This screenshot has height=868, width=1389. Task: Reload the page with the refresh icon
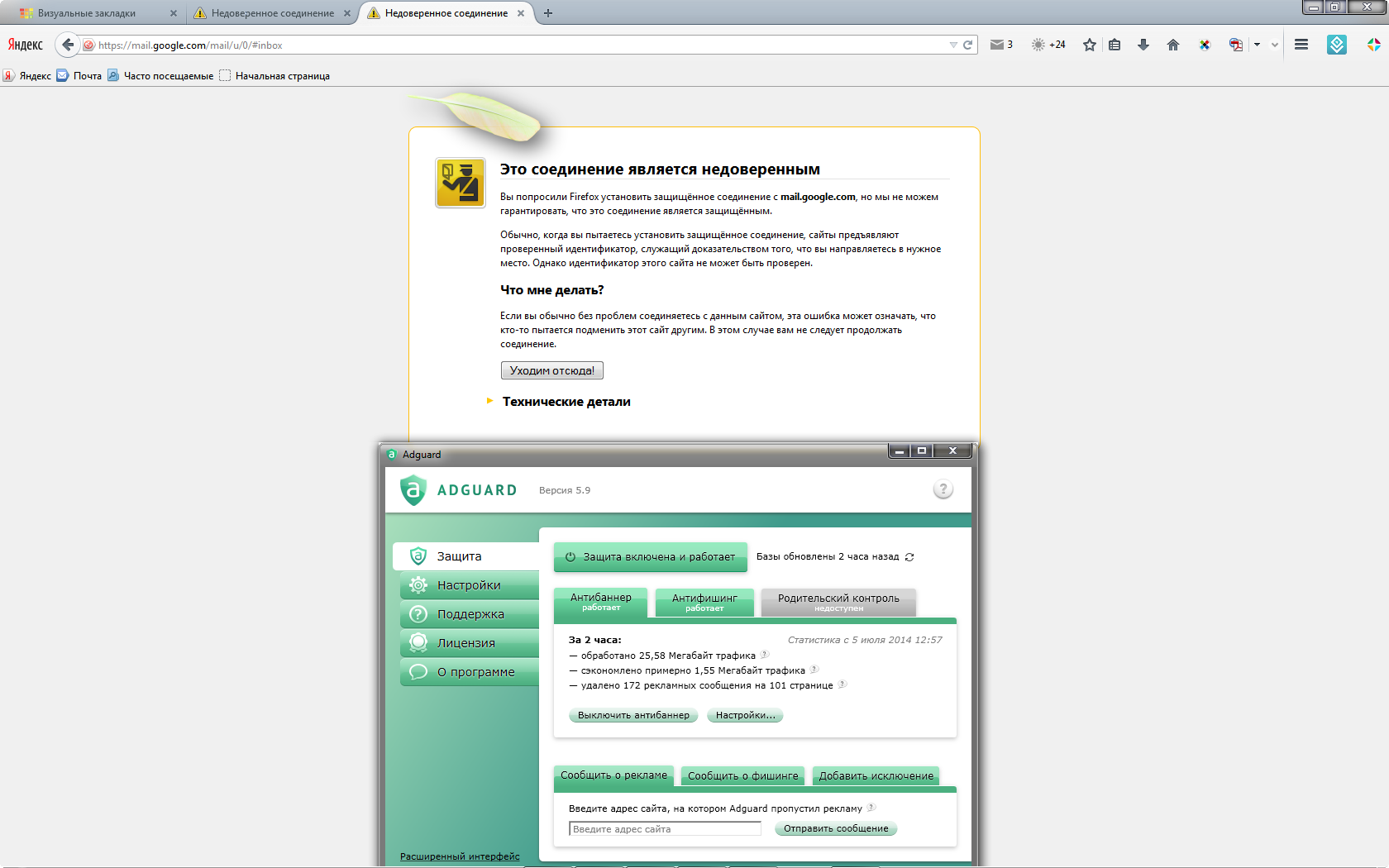pos(967,45)
